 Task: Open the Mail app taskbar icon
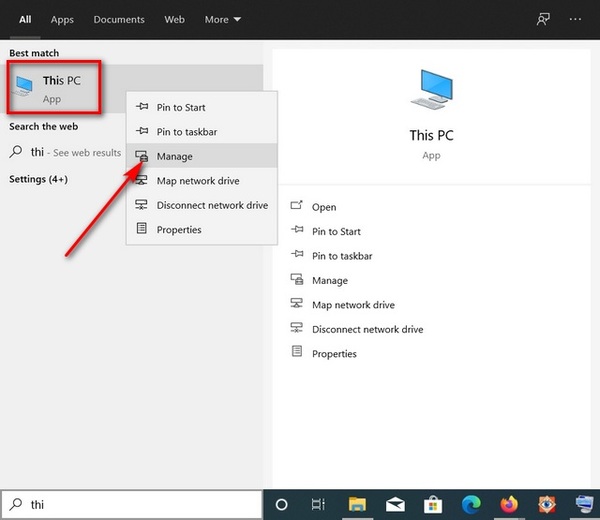[395, 505]
